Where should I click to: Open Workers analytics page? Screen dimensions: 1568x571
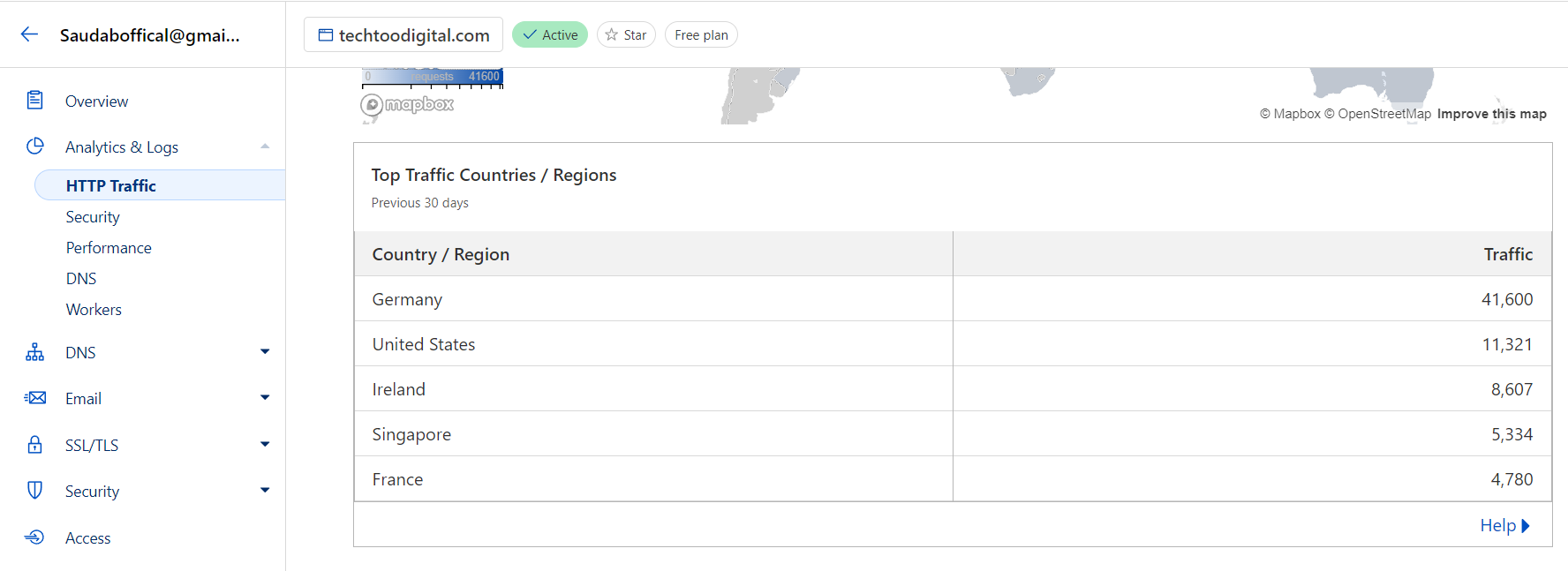tap(94, 310)
